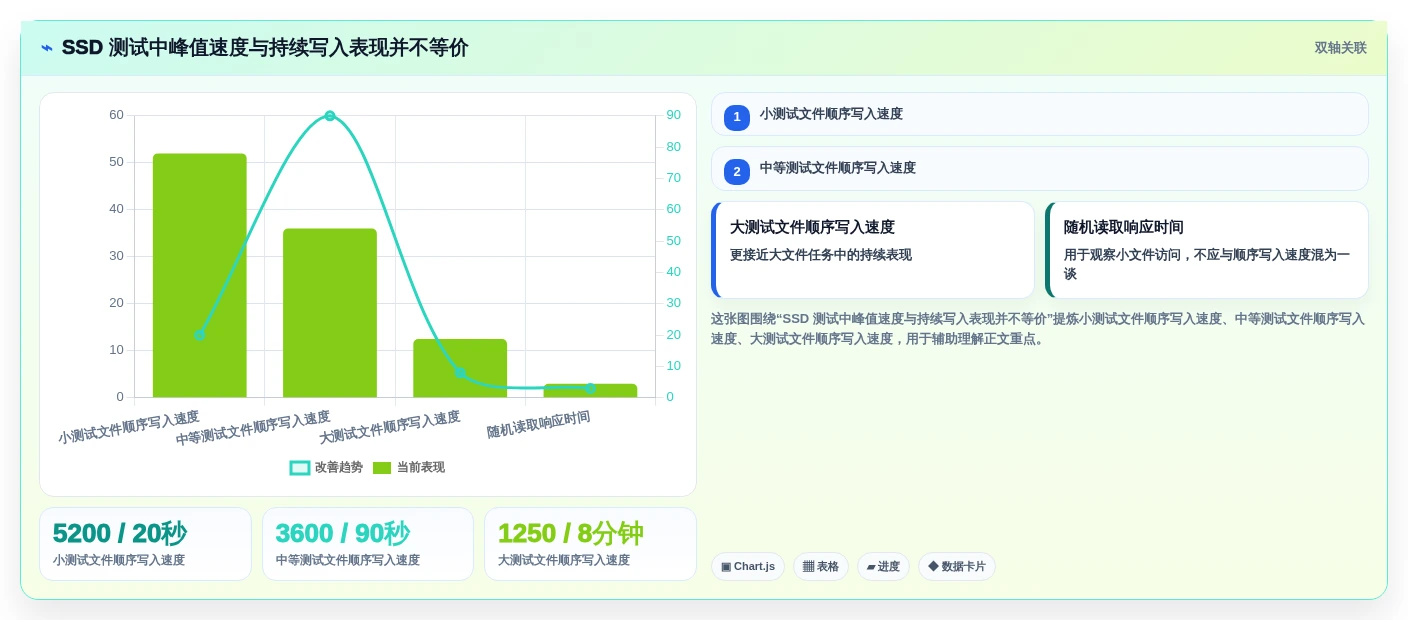Image resolution: width=1408 pixels, height=620 pixels.
Task: Open list item 小测试文件顺序写入速度
Action: 1040,114
